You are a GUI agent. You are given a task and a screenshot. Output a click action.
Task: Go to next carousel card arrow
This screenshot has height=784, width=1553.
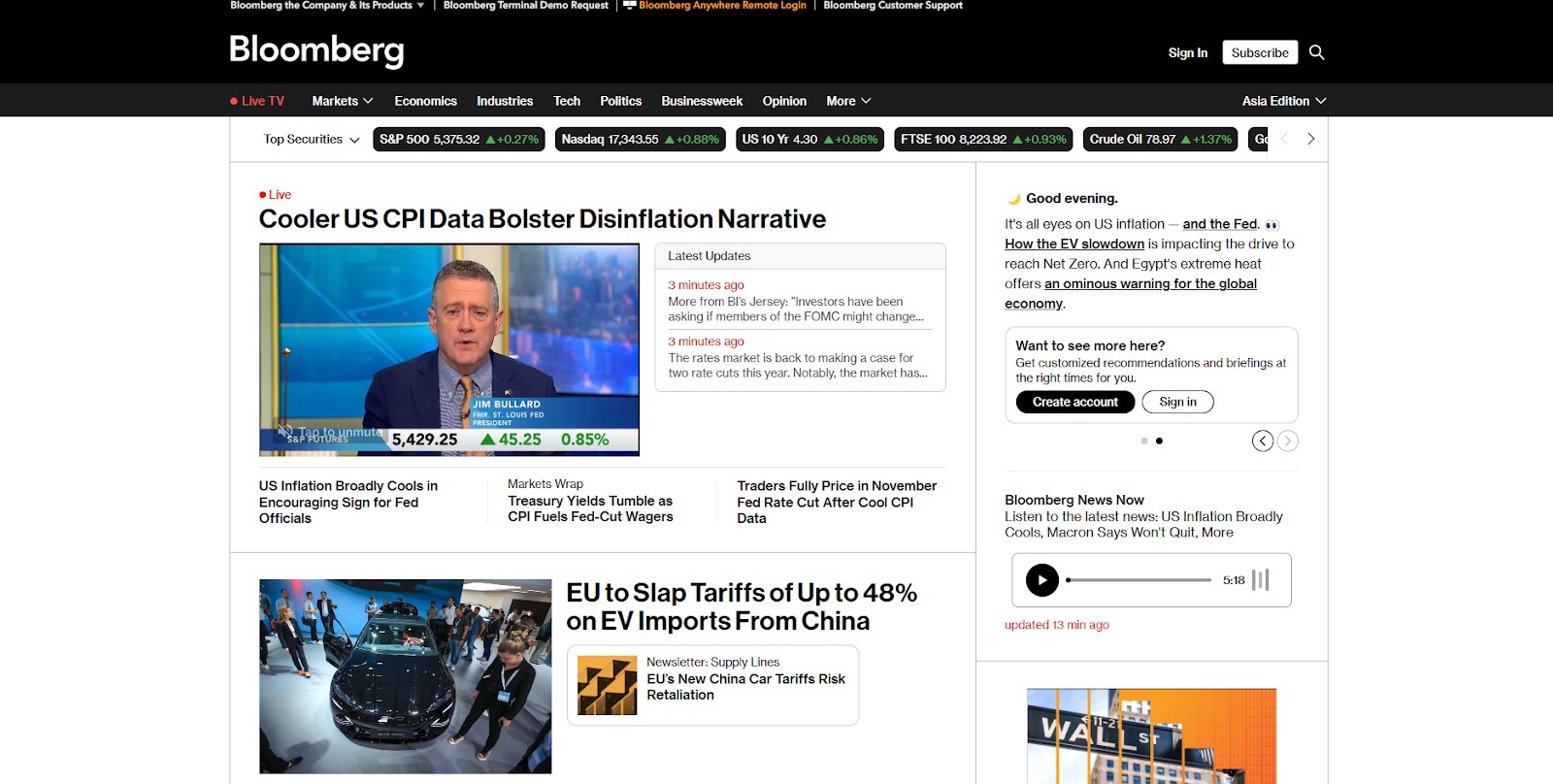[x=1288, y=441]
